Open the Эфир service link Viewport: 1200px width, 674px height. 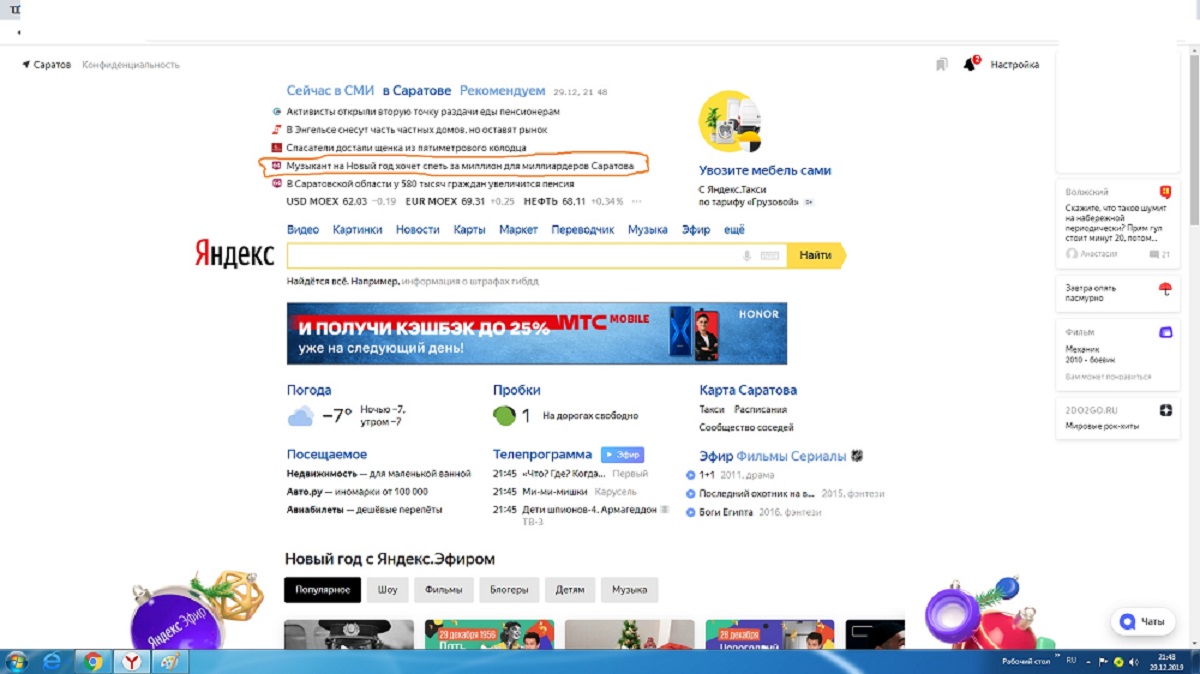[696, 230]
